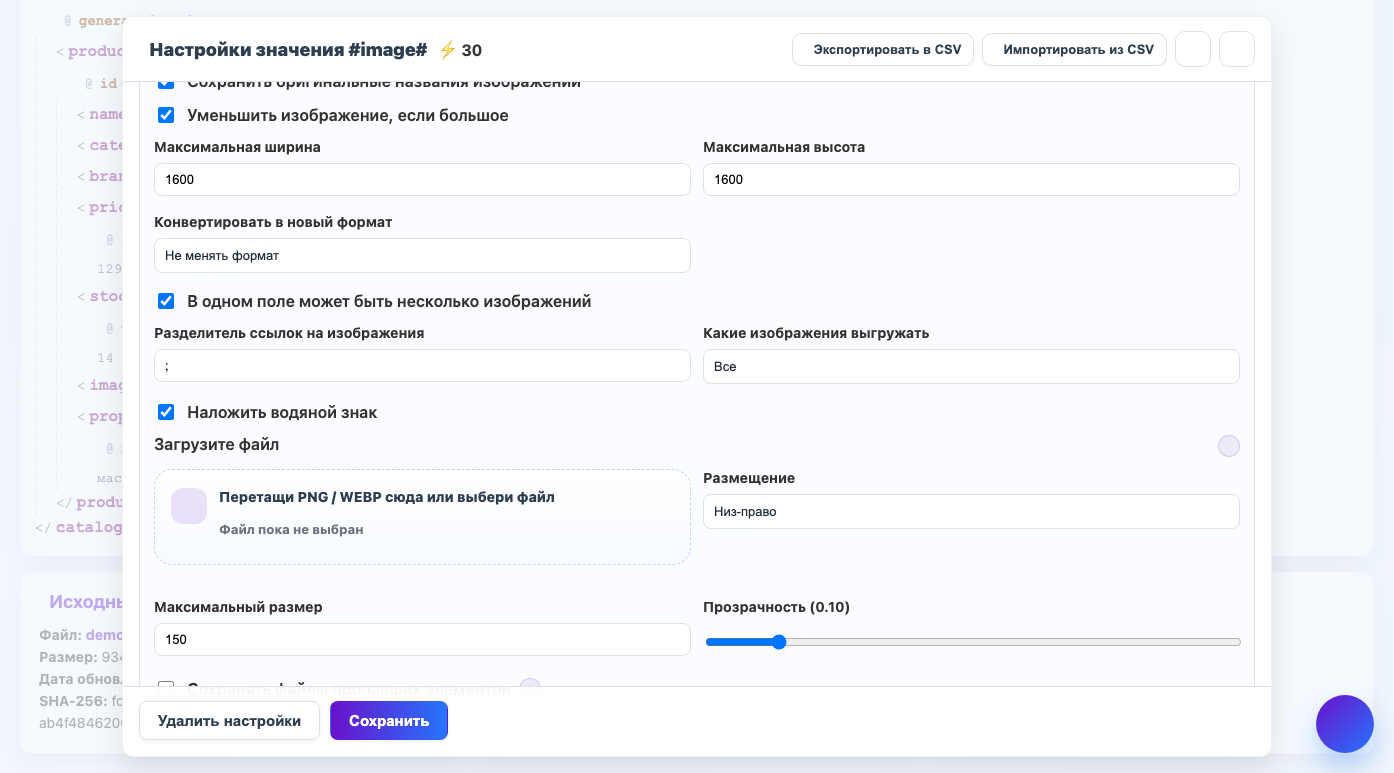Screen dimensions: 1394x773
Task: Click the lightning bolt icon near 30
Action: (x=447, y=50)
